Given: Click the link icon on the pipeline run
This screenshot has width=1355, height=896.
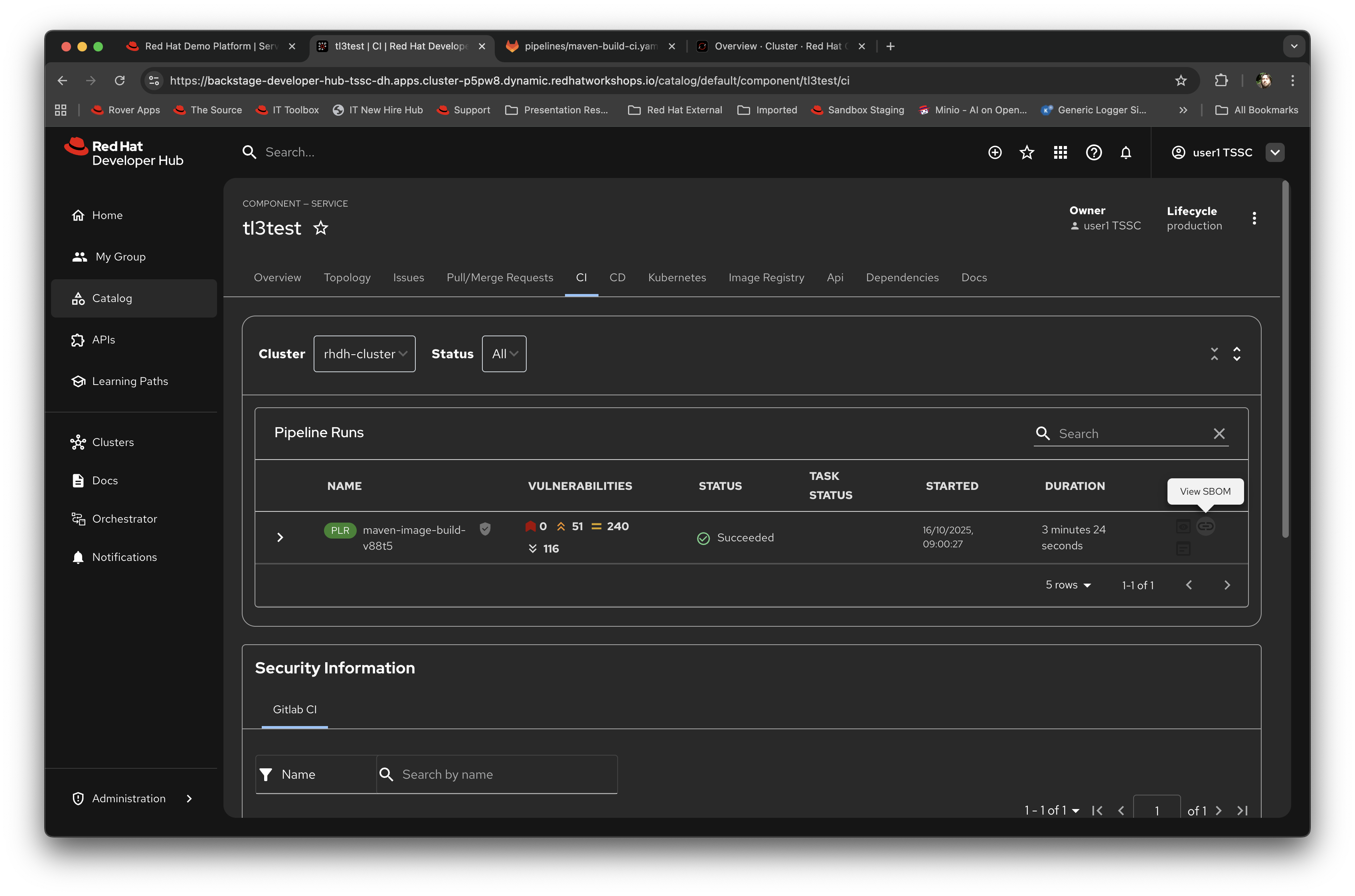Looking at the screenshot, I should (x=1207, y=526).
